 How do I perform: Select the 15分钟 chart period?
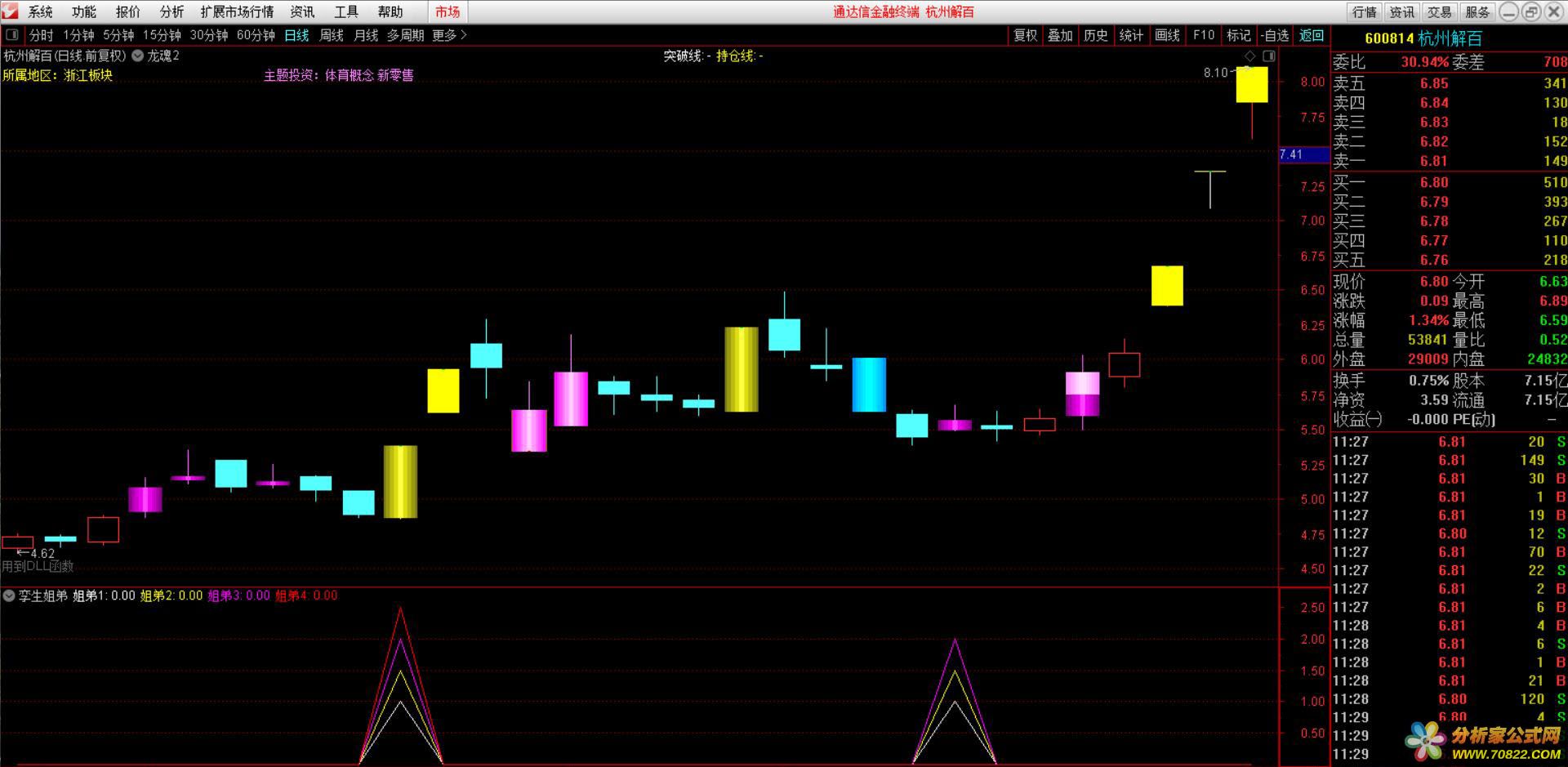pos(162,35)
